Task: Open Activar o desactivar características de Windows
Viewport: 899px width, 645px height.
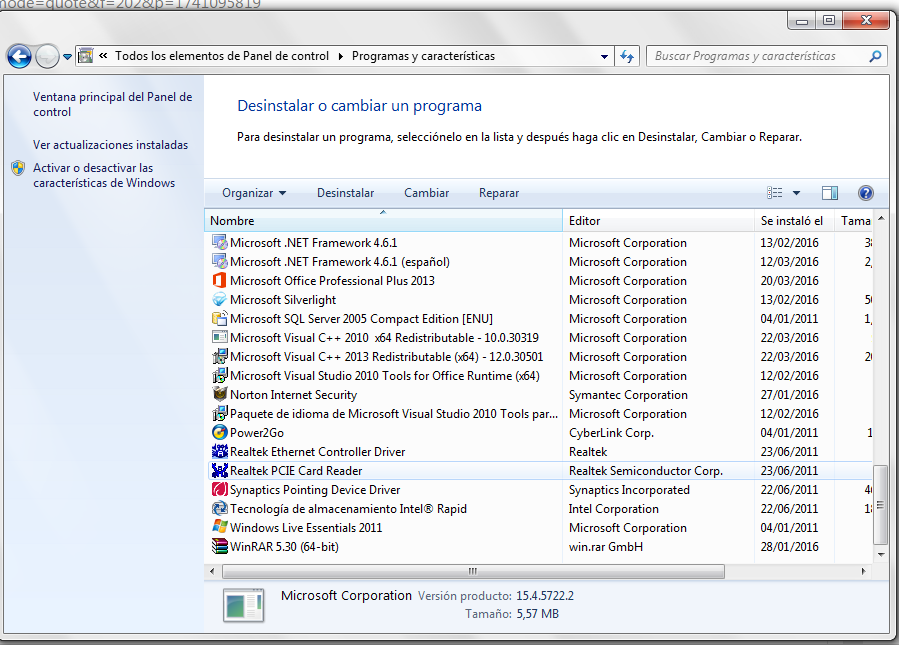Action: tap(103, 176)
